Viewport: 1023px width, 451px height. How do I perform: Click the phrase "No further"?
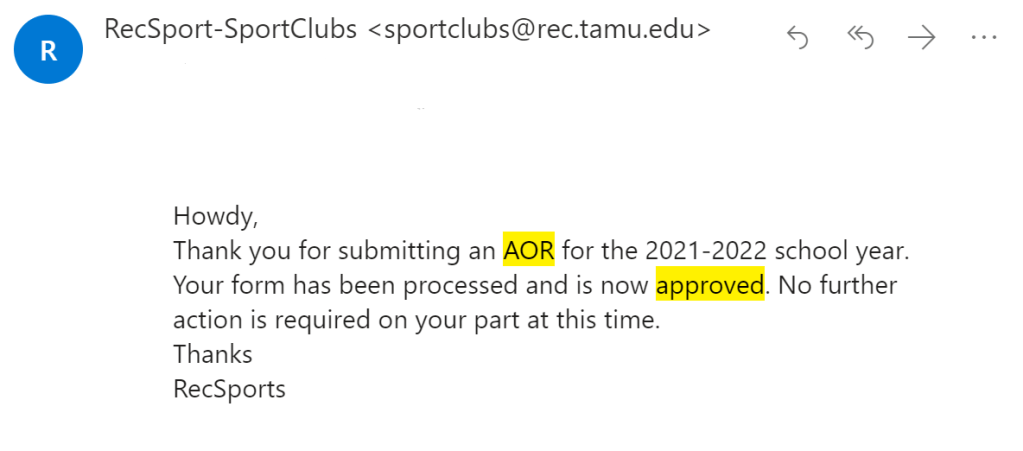(x=838, y=285)
